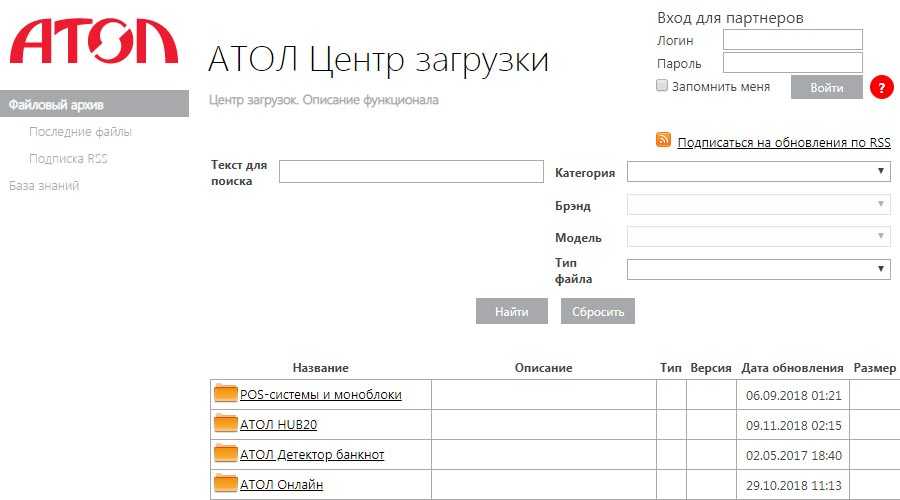Open the POS-системы и моноблоки folder link
The image size is (900, 500).
(321, 395)
